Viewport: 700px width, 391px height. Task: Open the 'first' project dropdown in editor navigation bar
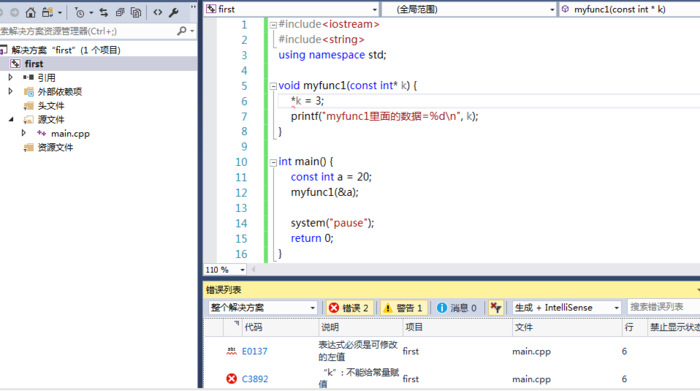374,9
